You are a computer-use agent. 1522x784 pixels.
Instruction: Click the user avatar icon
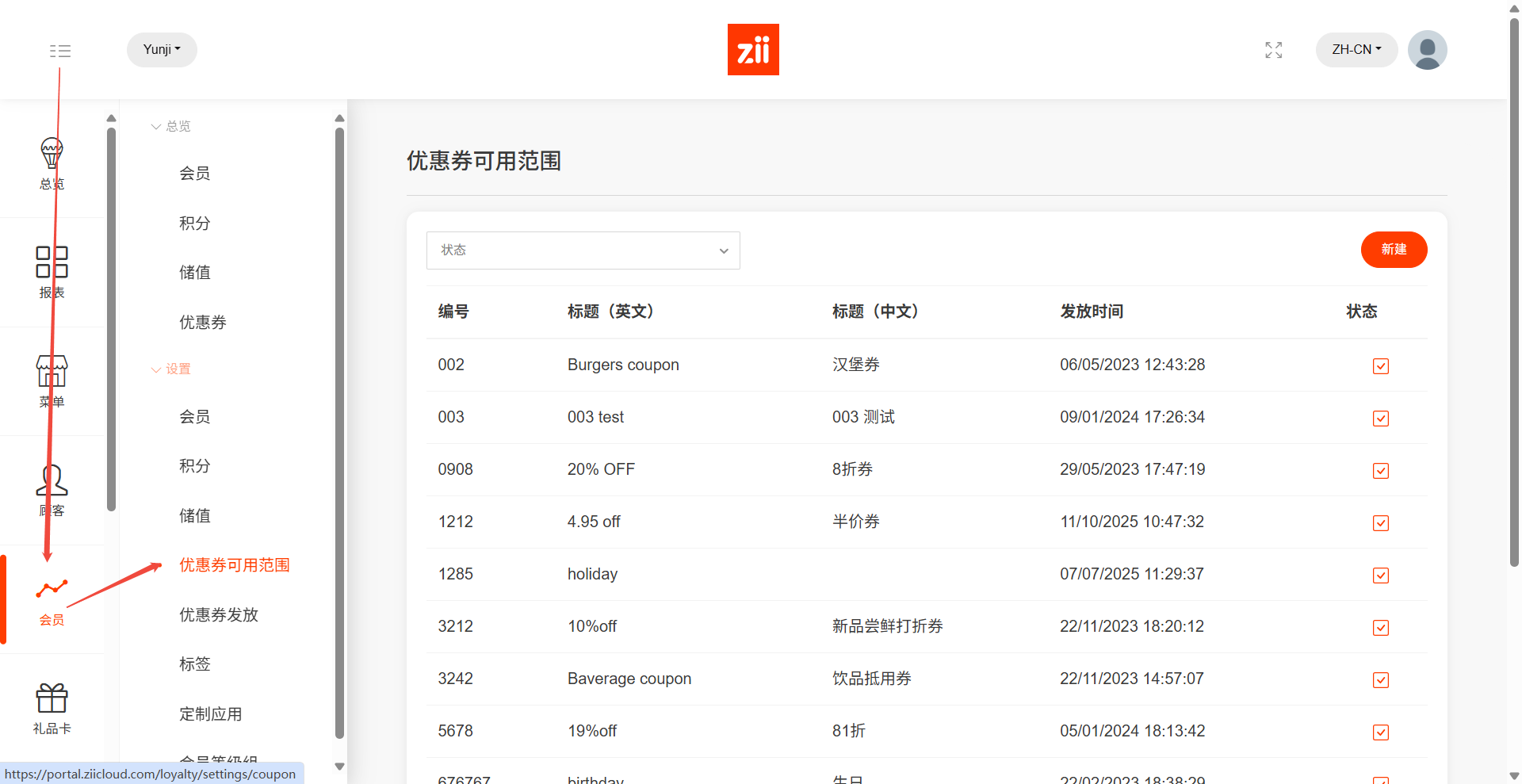pyautogui.click(x=1427, y=50)
